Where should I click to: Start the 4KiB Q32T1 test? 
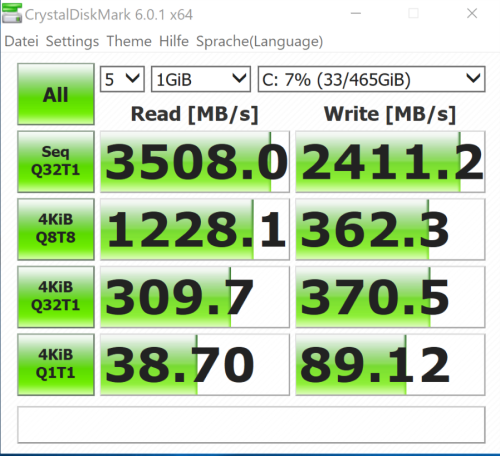coord(56,297)
